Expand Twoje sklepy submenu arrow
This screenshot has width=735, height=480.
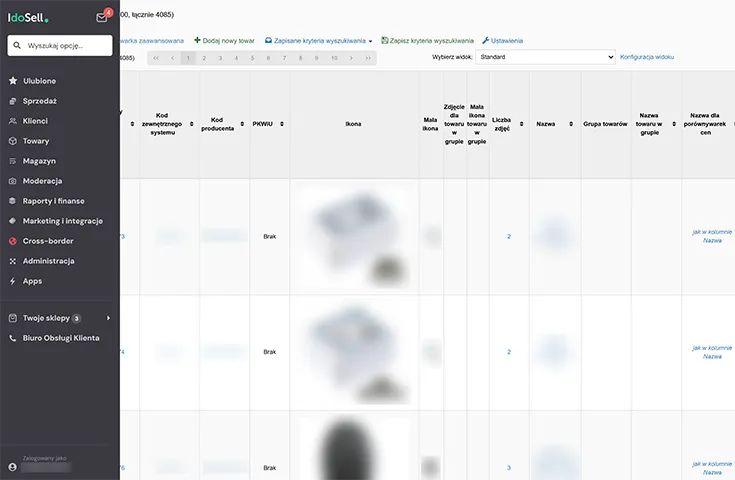pyautogui.click(x=108, y=318)
